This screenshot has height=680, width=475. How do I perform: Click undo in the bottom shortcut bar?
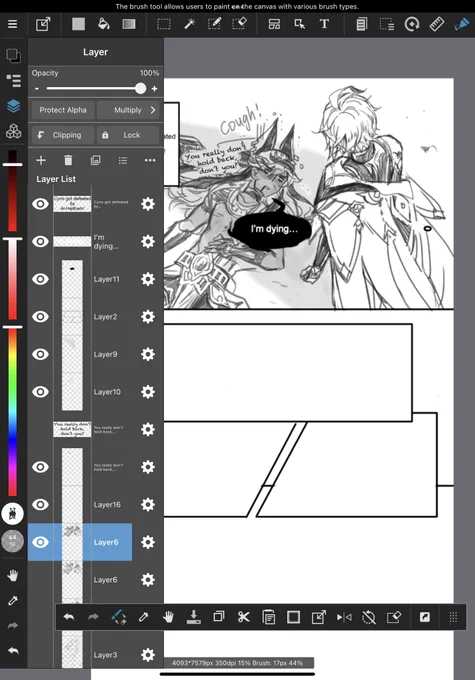click(69, 617)
